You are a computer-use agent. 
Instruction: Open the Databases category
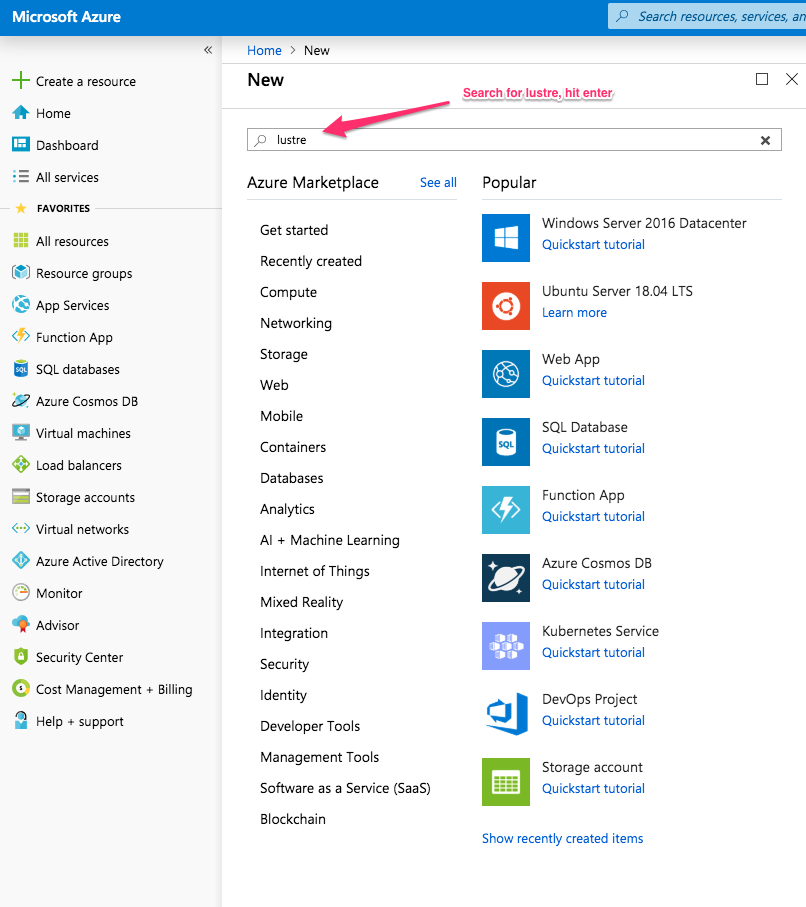click(292, 478)
